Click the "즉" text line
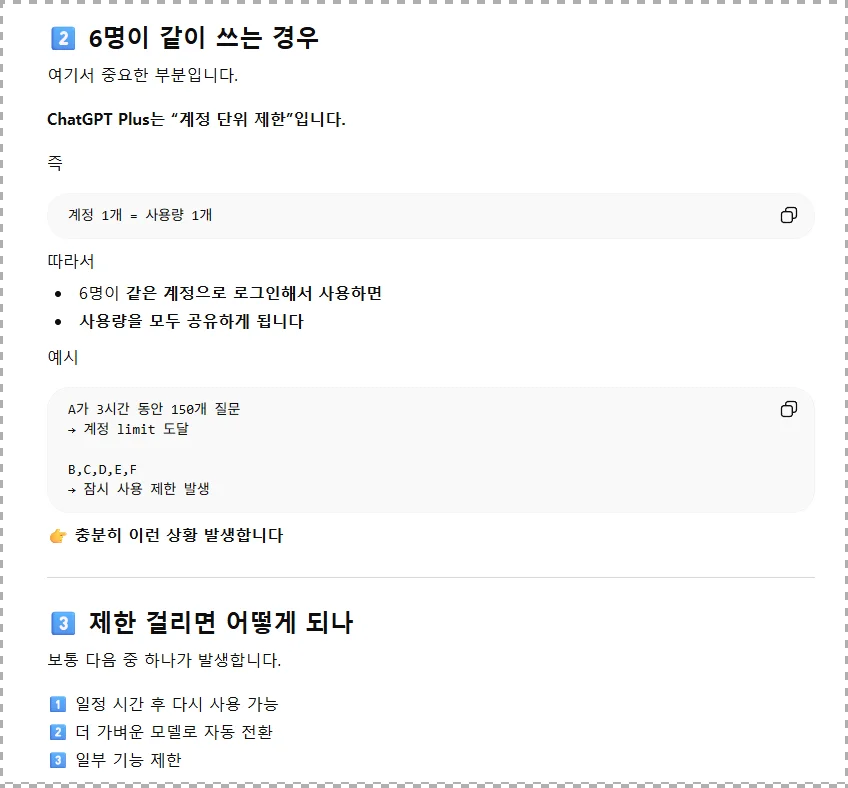 tap(55, 163)
